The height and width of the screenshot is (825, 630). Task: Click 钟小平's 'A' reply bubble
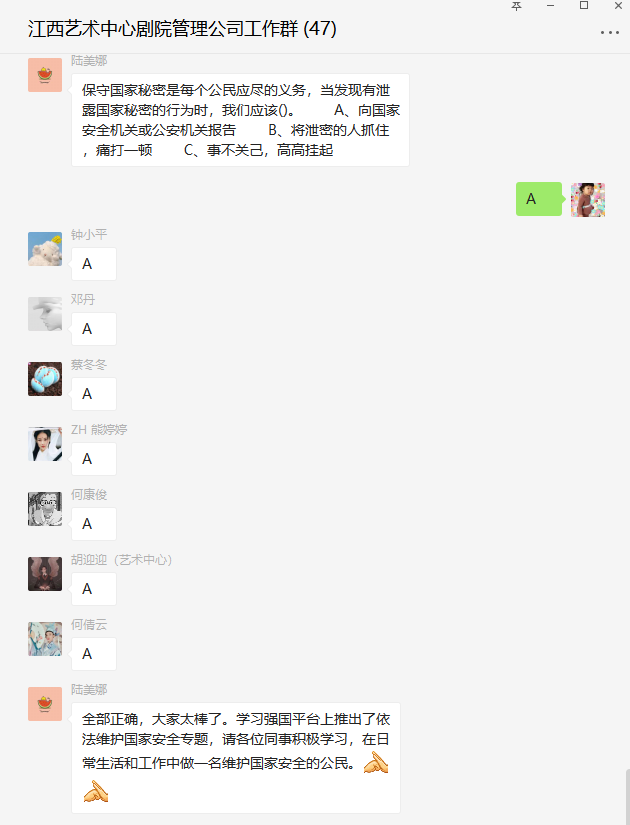94,264
